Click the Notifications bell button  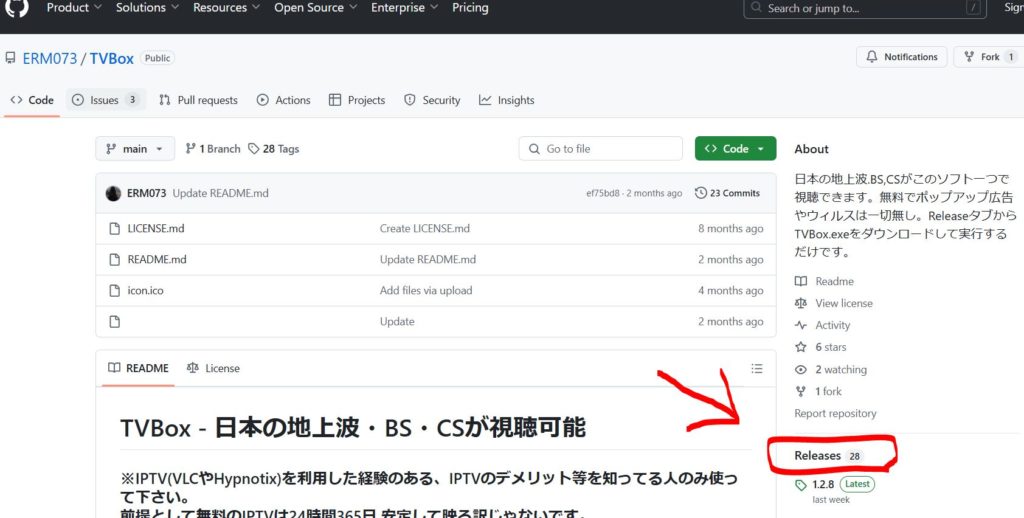point(901,57)
